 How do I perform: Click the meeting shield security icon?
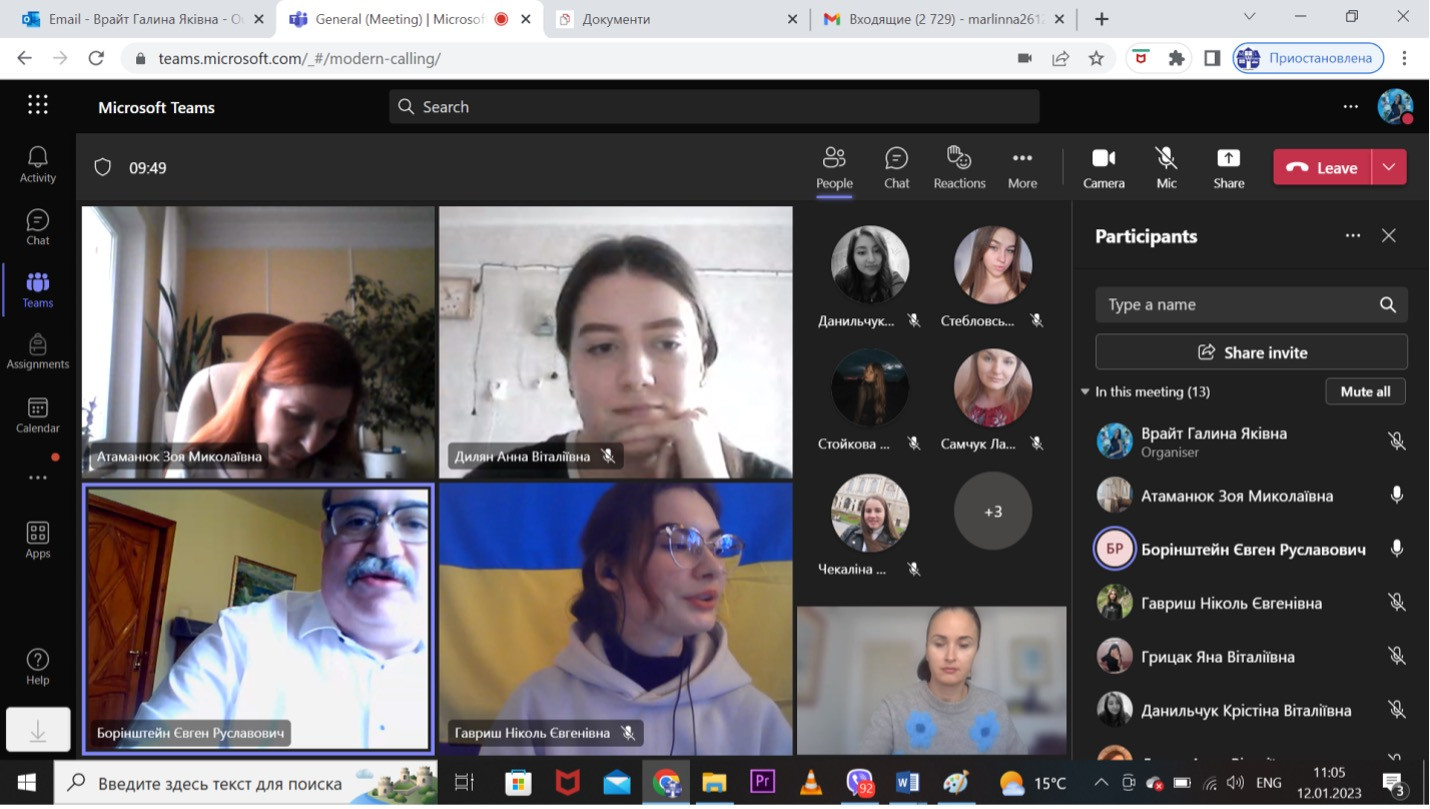tap(103, 167)
